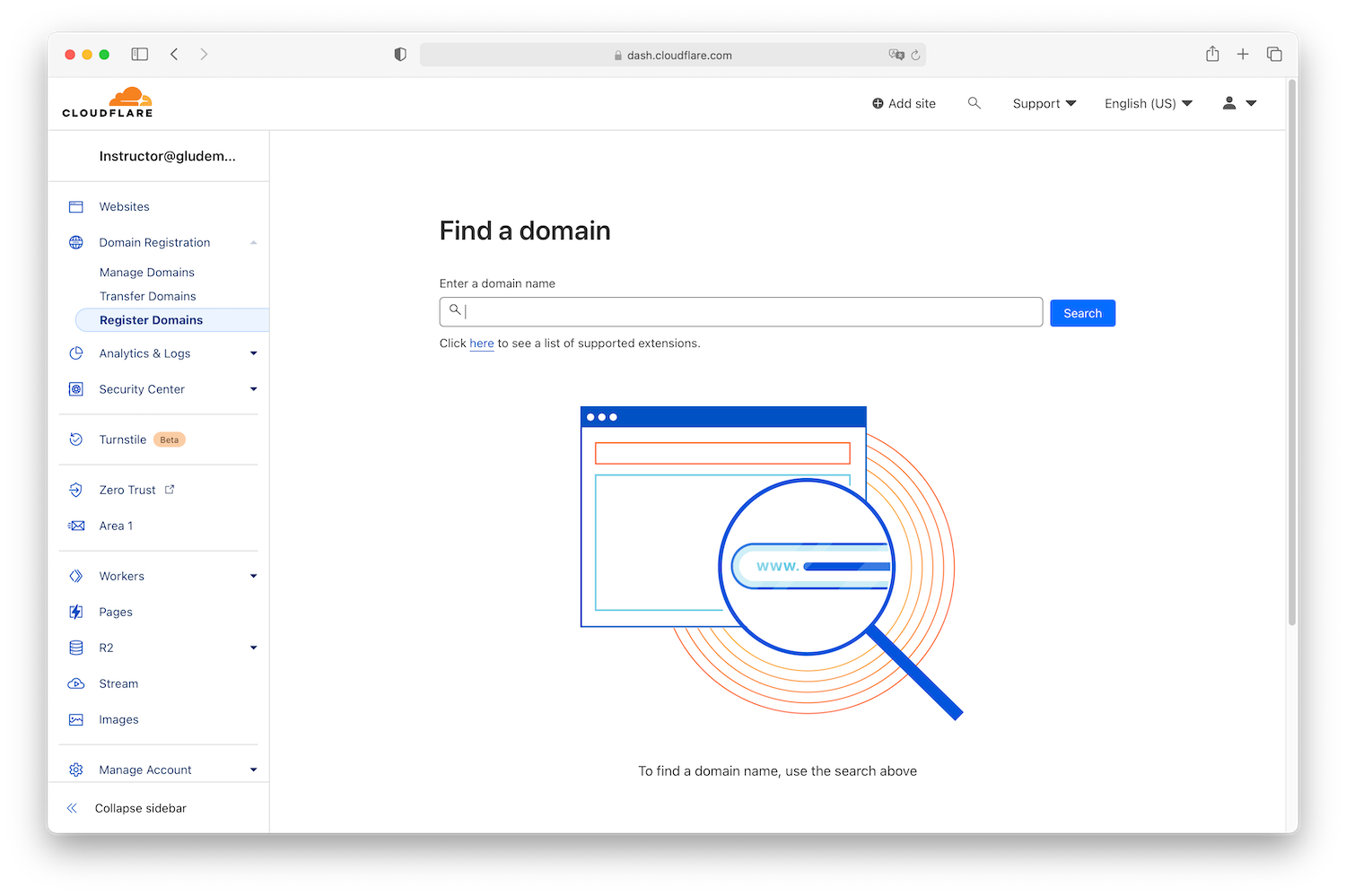The height and width of the screenshot is (896, 1346).
Task: Expand the Security Center arrow
Action: pyautogui.click(x=254, y=390)
